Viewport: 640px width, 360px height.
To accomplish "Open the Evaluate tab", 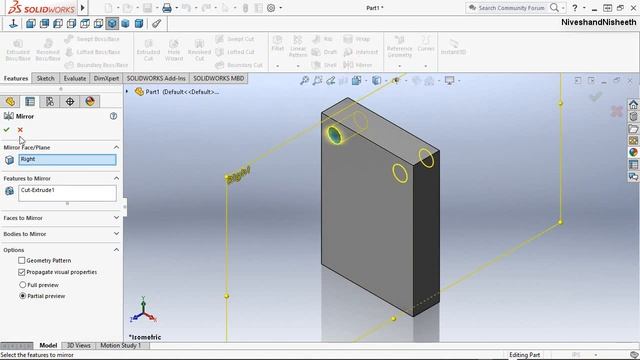I will pyautogui.click(x=75, y=78).
